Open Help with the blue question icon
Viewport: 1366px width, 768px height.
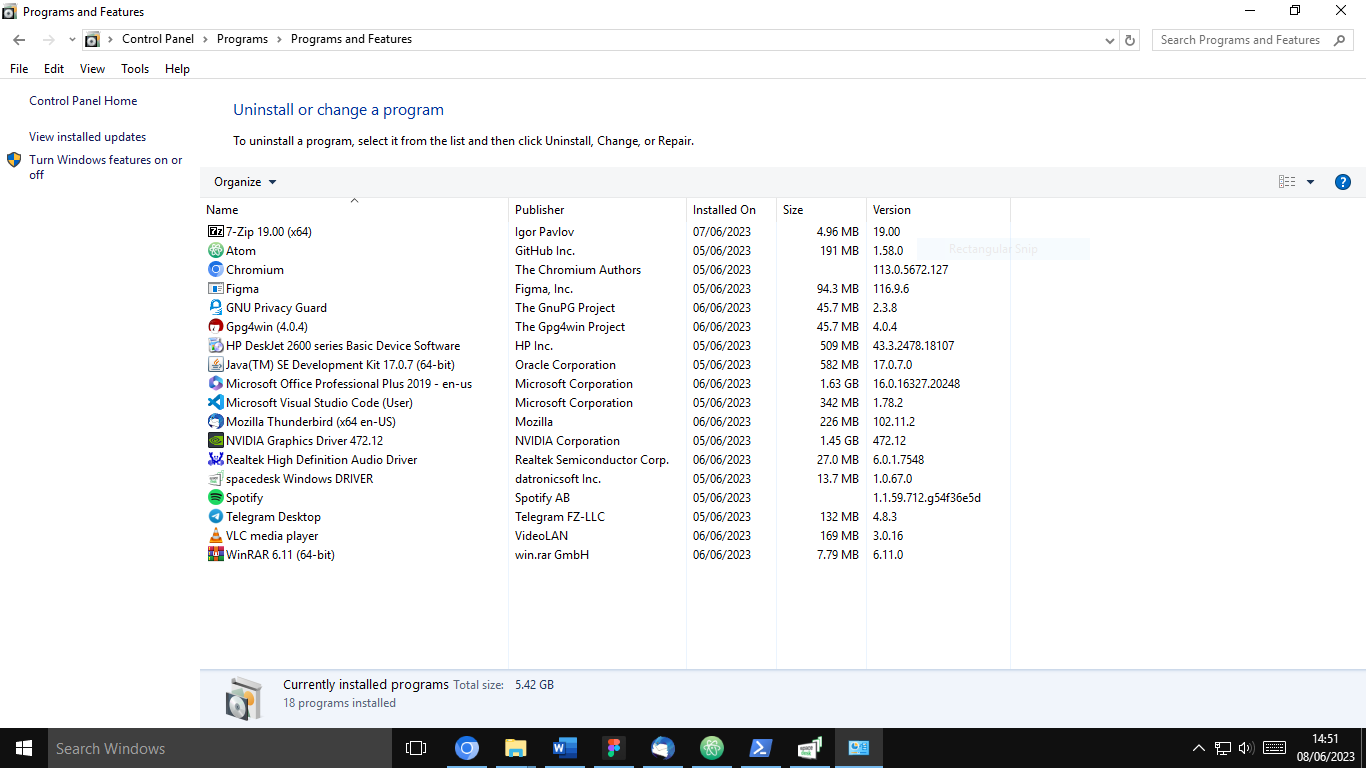tap(1343, 182)
